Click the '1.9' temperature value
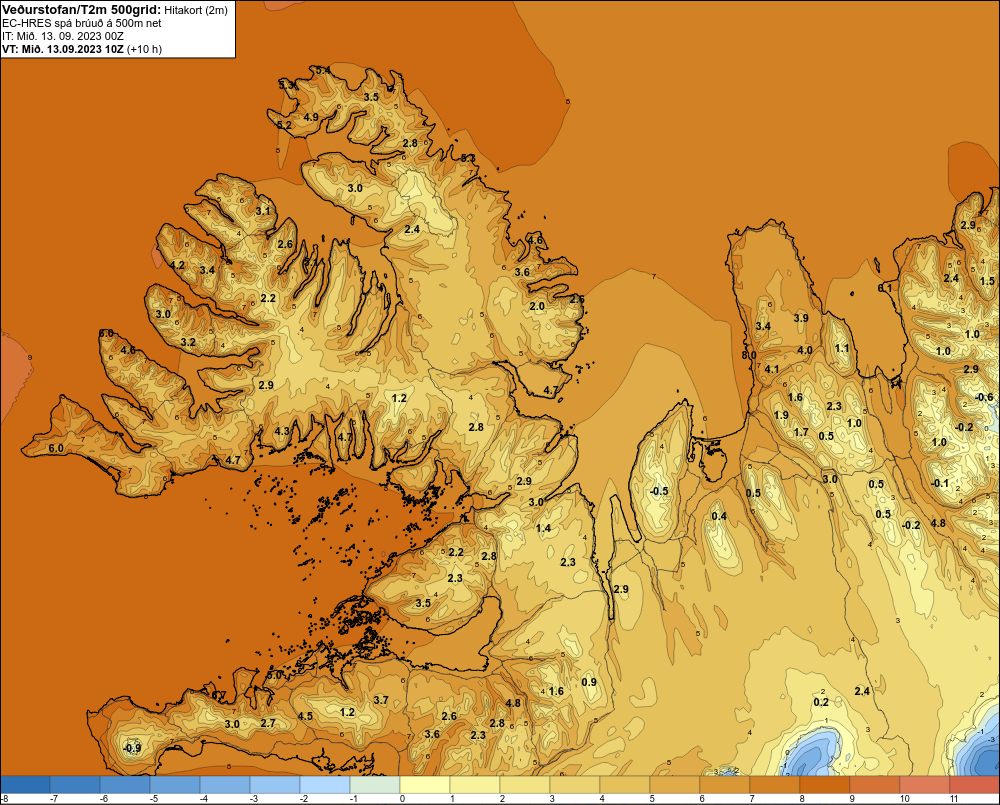Screen dimensions: 1000x805 coord(781,415)
